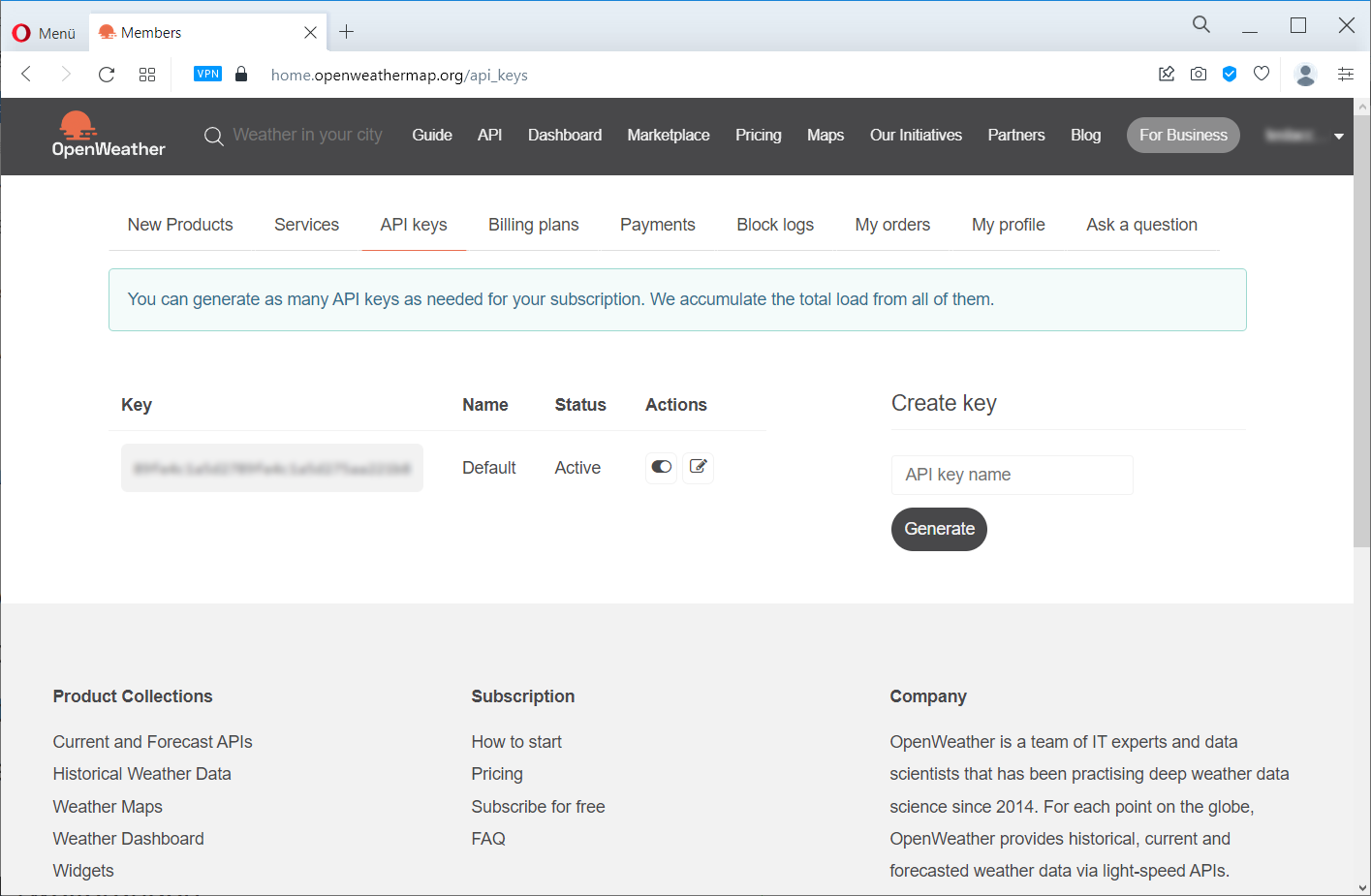Click the OpenWeather logo
The width and height of the screenshot is (1371, 896).
(108, 135)
